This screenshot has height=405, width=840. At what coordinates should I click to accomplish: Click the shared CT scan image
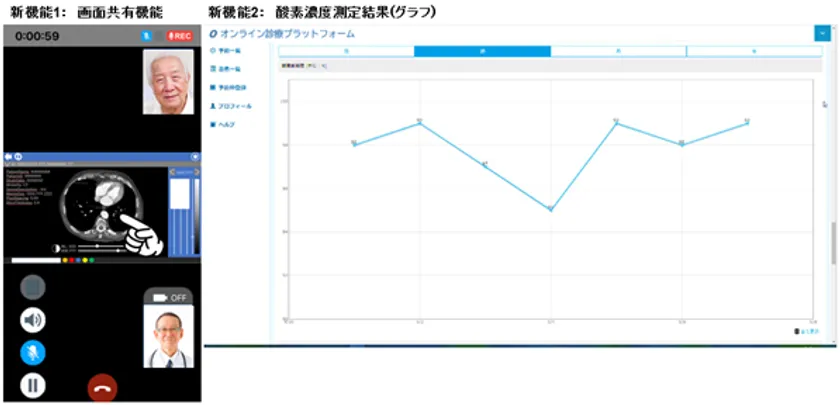[102, 207]
